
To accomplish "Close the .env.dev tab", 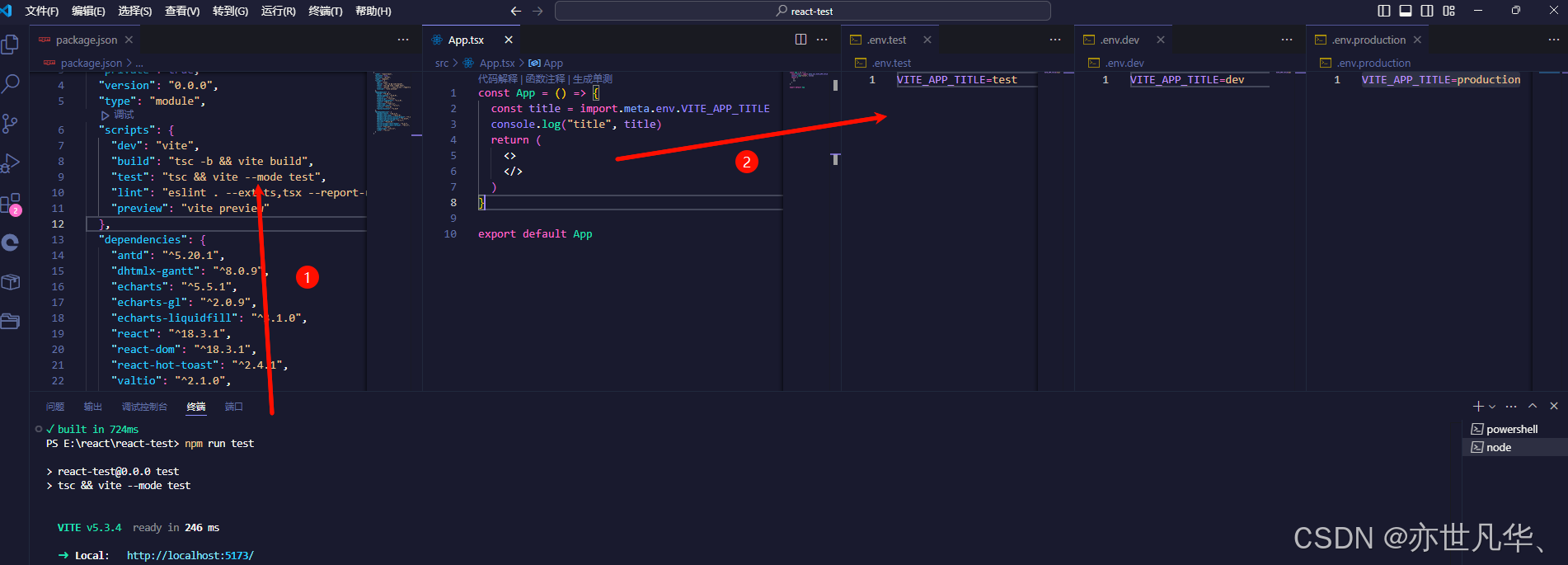I will click(1161, 40).
